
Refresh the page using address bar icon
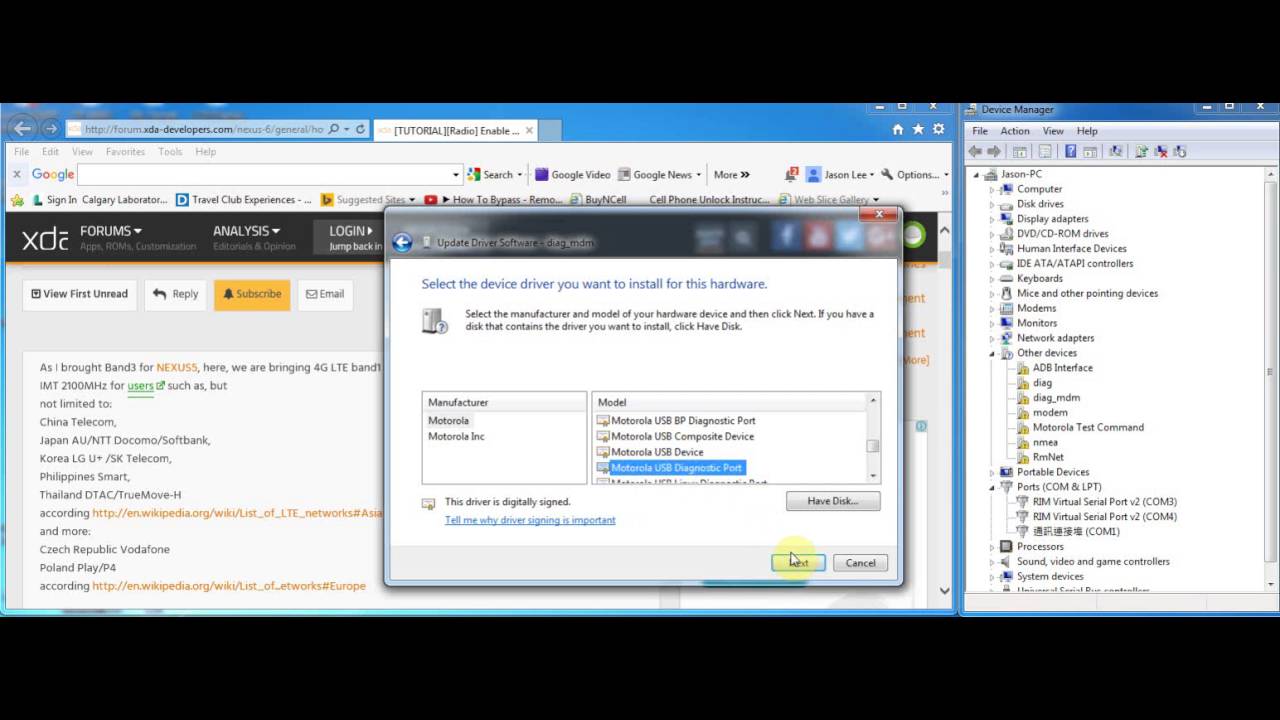click(x=360, y=129)
